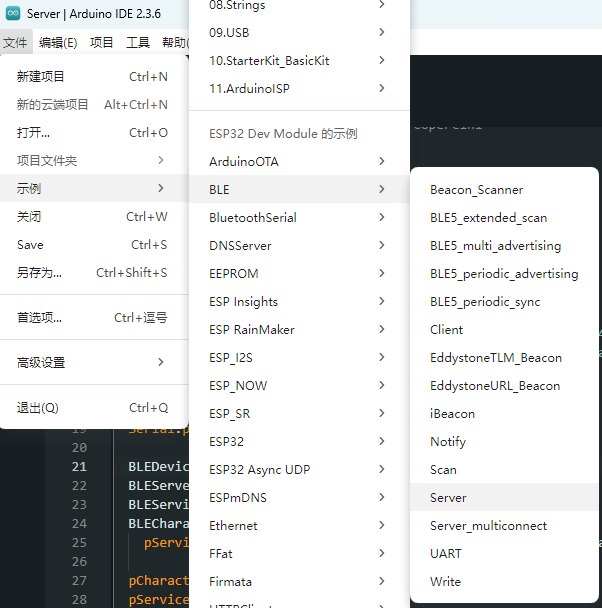
Task: Open BLE5_extended_scan example
Action: click(x=504, y=218)
